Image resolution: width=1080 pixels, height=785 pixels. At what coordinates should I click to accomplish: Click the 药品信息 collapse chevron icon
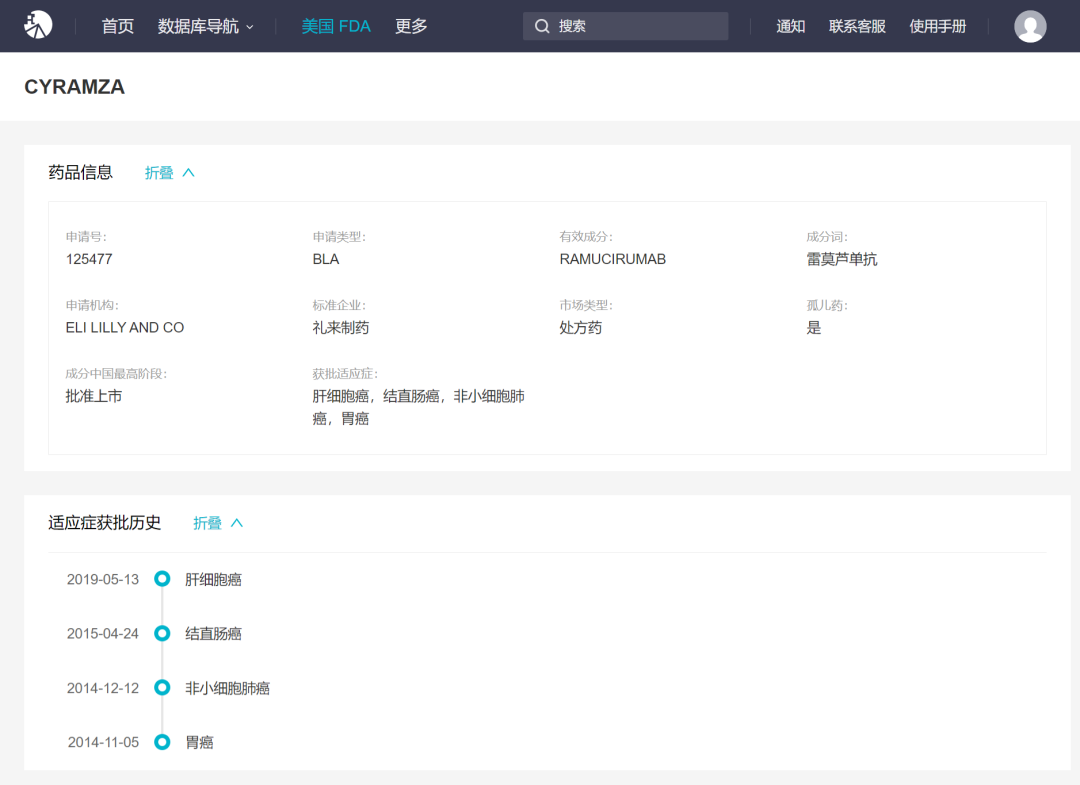(x=188, y=173)
